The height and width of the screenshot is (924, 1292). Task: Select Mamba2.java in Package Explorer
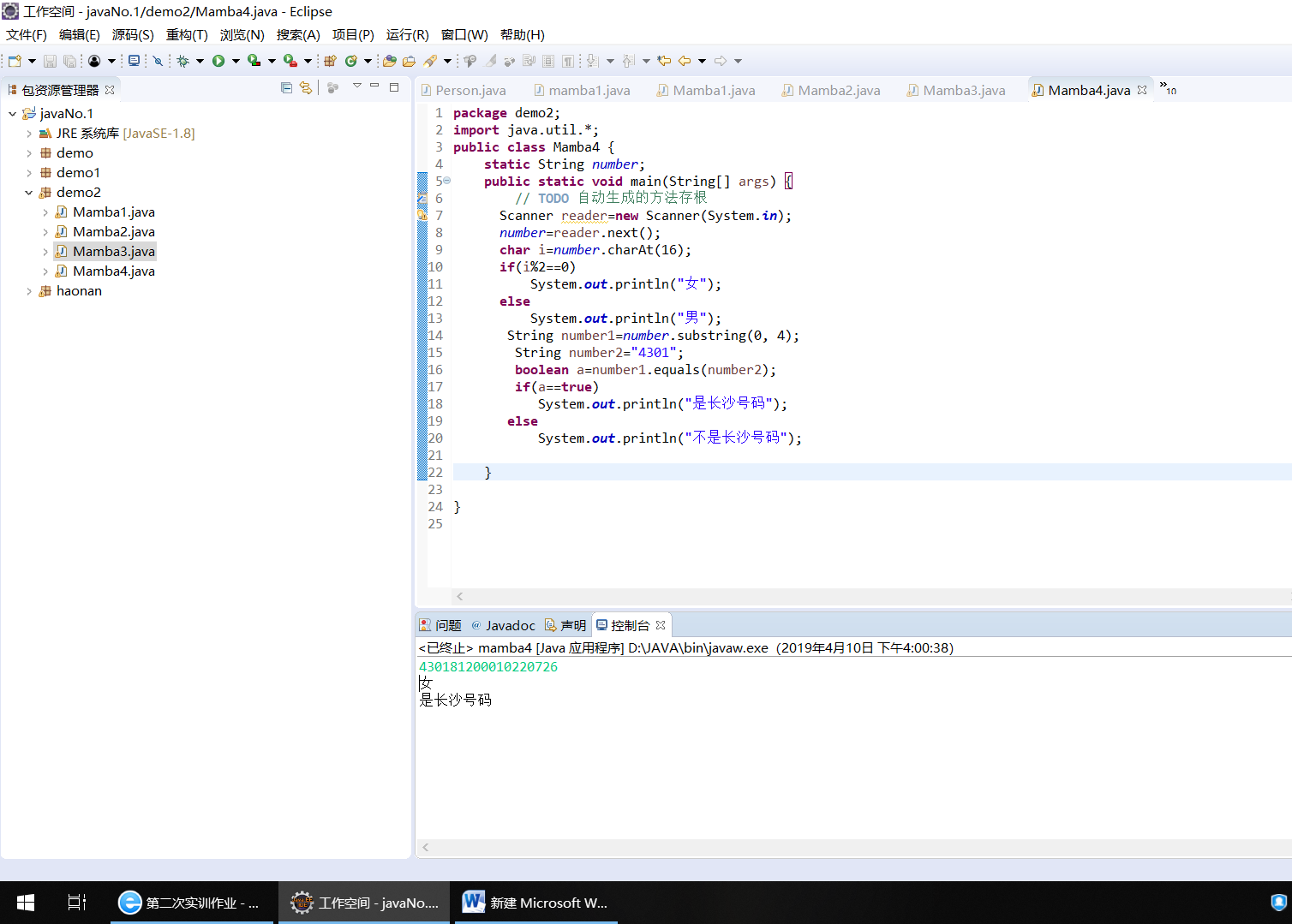click(114, 232)
